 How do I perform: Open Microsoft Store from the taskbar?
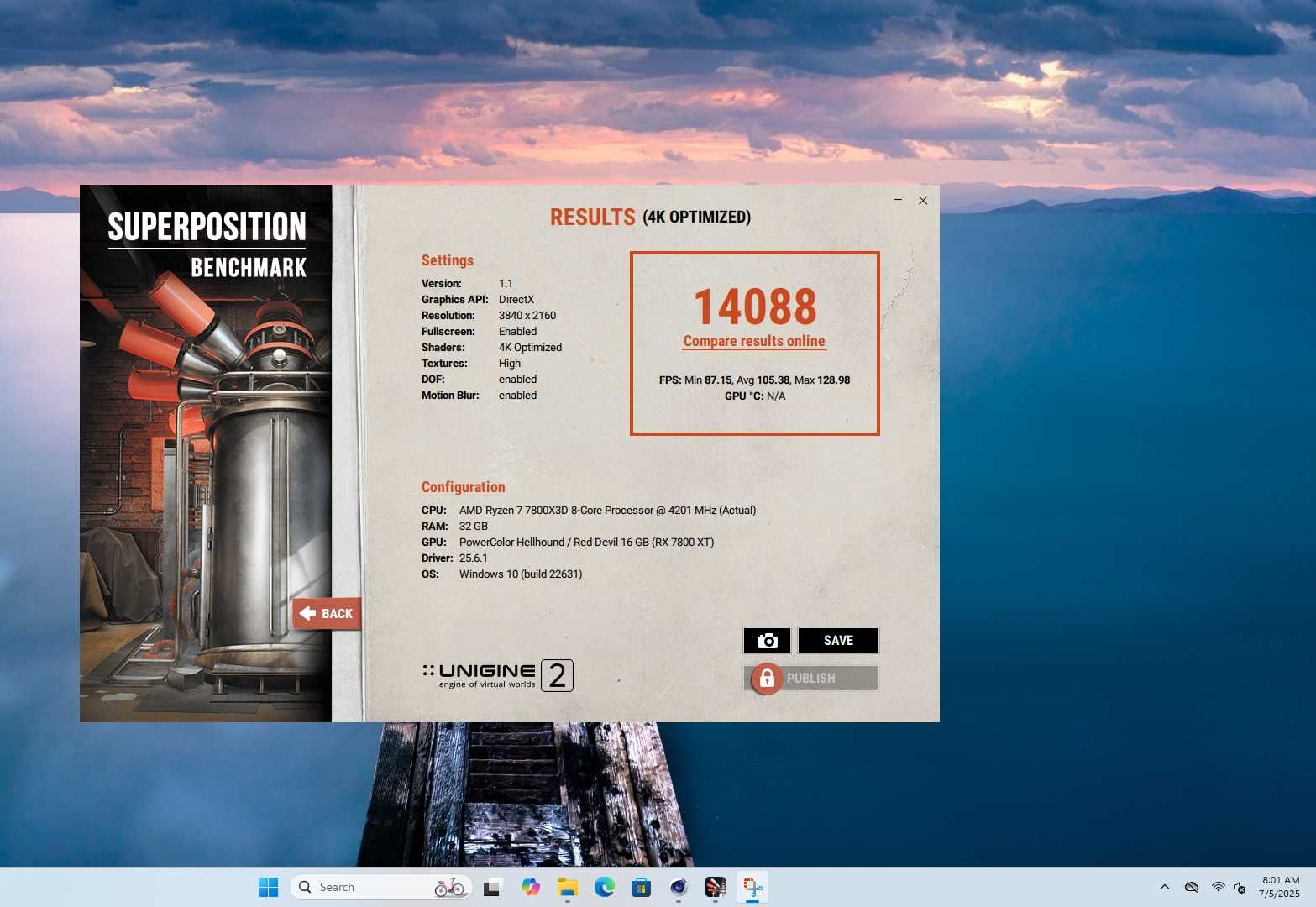coord(642,887)
